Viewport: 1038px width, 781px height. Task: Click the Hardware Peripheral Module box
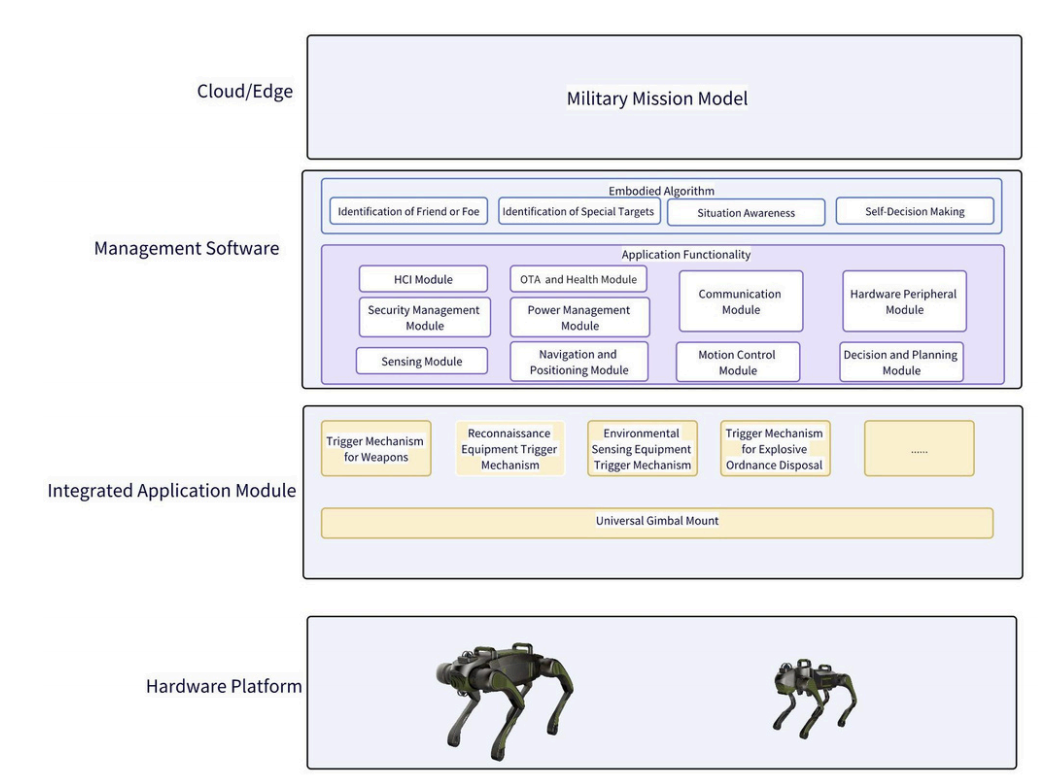pos(904,301)
